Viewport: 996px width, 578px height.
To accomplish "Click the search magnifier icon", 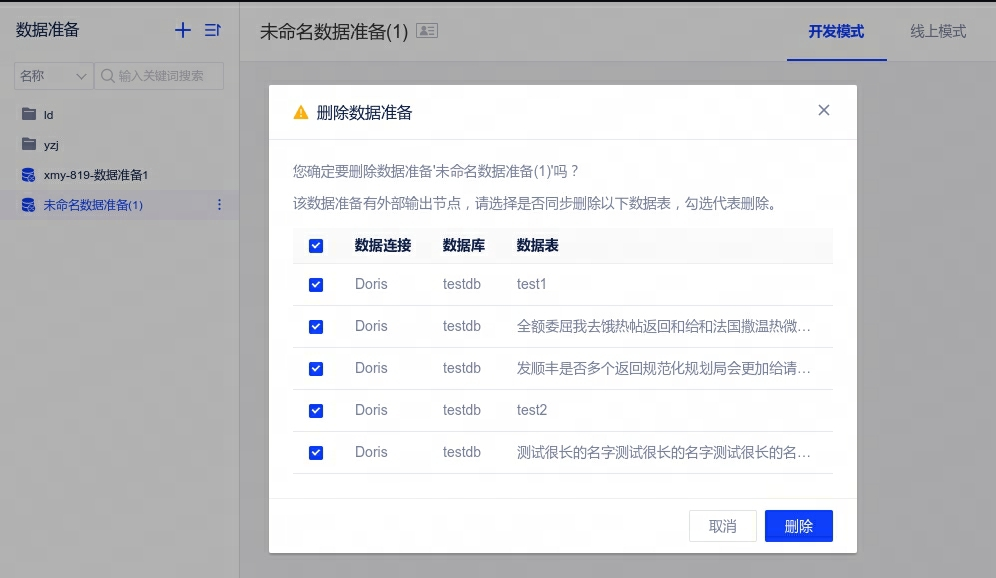I will pos(107,76).
